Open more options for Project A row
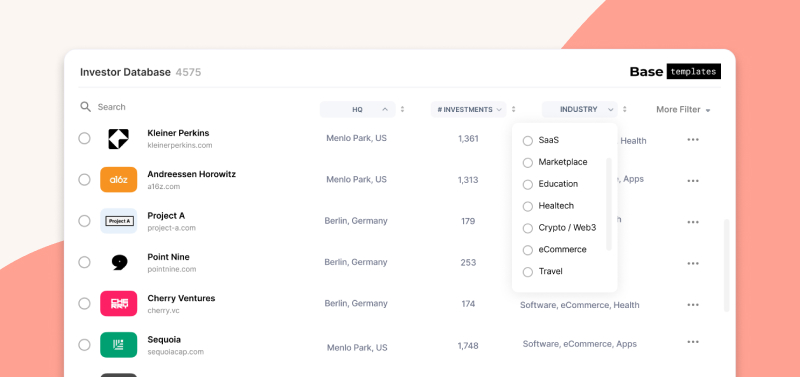 [693, 222]
